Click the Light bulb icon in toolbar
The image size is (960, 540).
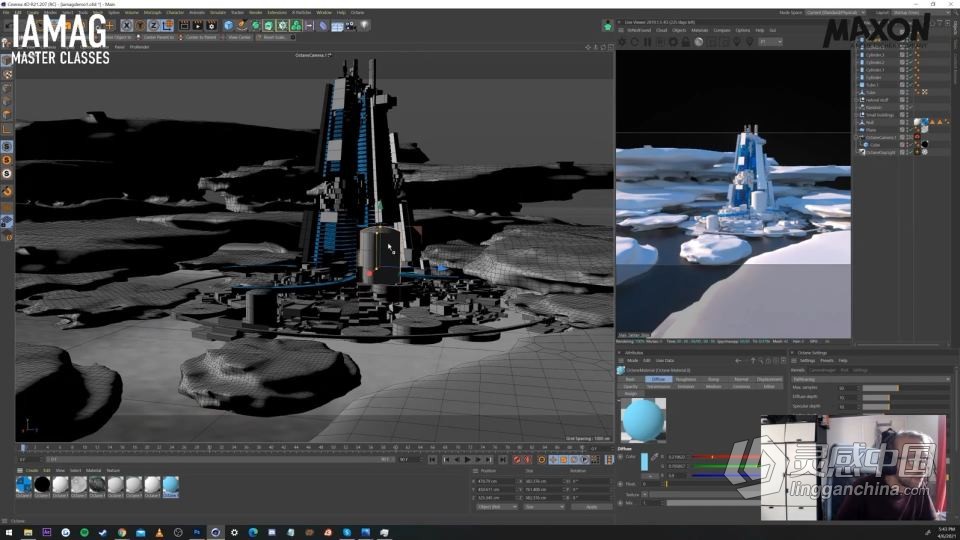click(364, 26)
